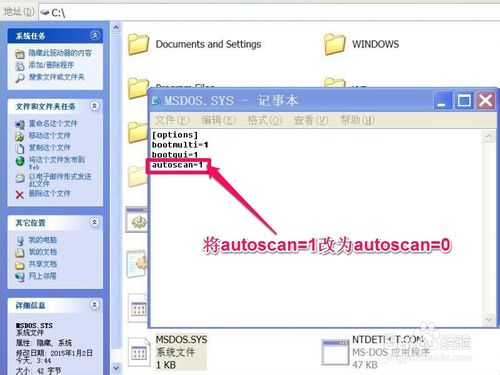Click the 我的电脑 computer icon

tap(20, 240)
